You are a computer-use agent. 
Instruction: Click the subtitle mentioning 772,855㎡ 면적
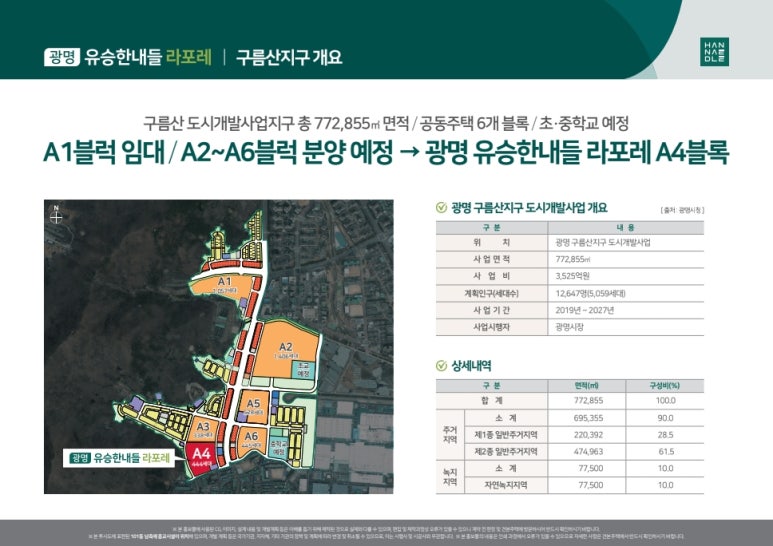point(386,123)
